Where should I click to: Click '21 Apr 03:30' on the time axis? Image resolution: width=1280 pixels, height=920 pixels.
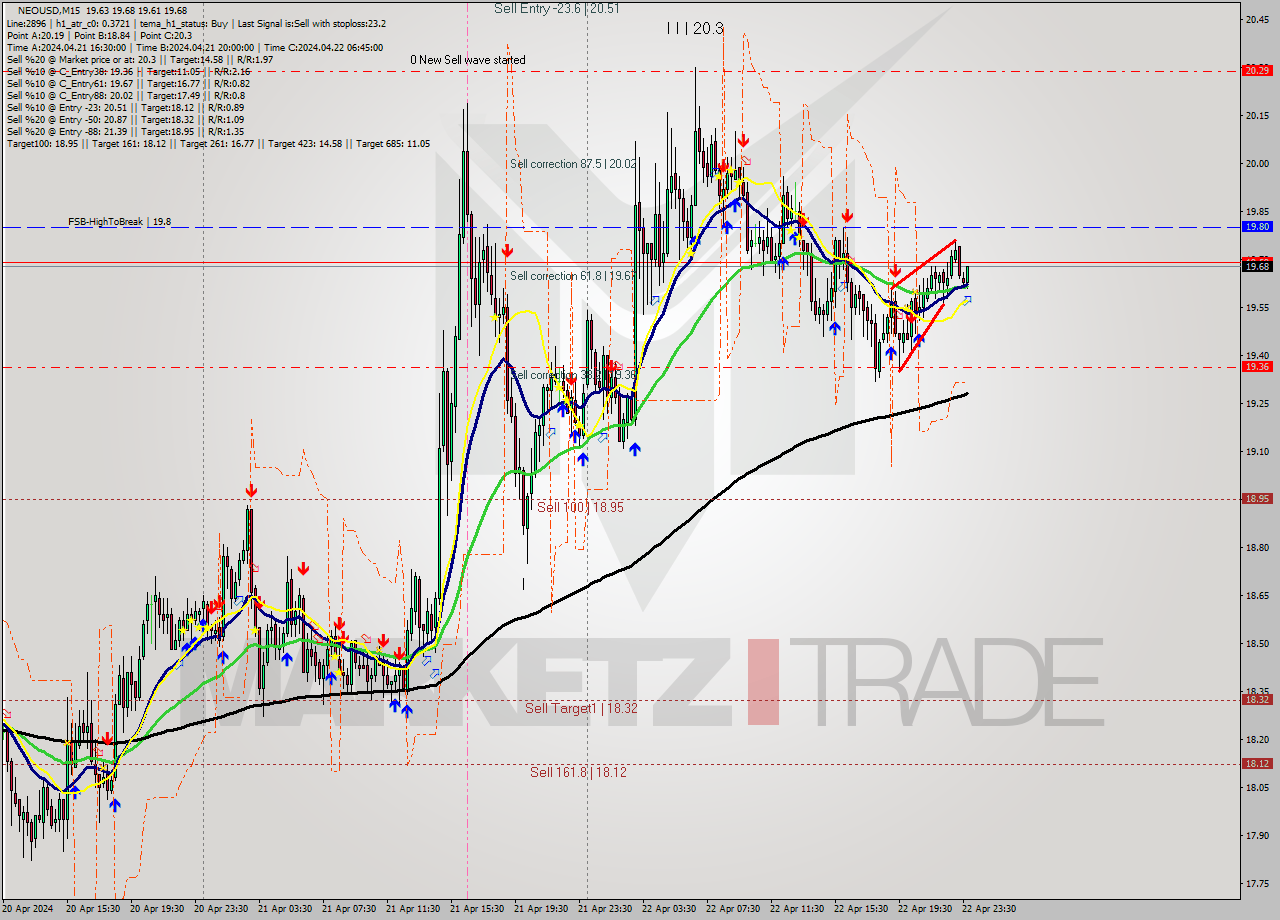pos(285,909)
